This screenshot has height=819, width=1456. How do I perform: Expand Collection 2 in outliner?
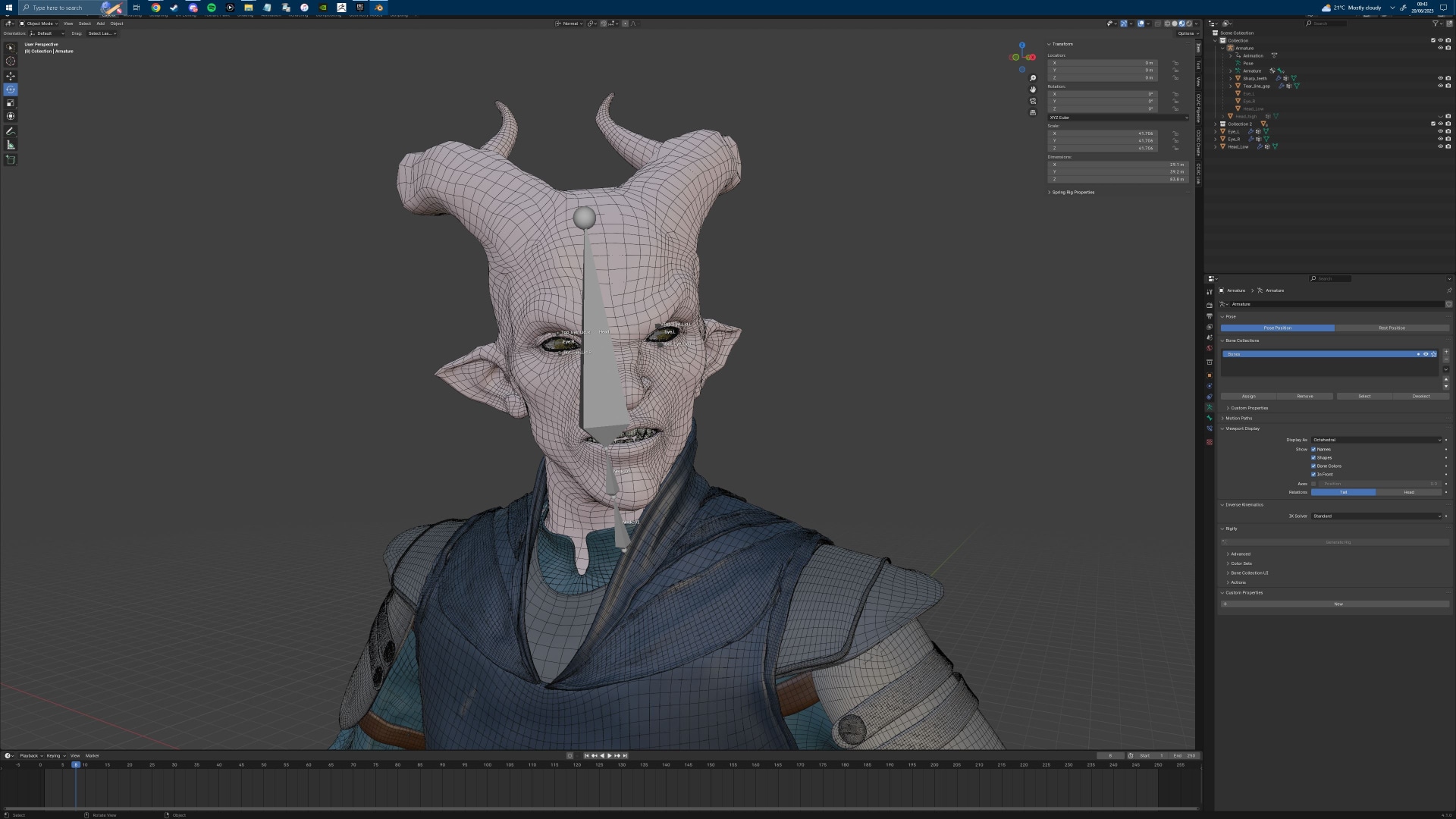coord(1216,124)
